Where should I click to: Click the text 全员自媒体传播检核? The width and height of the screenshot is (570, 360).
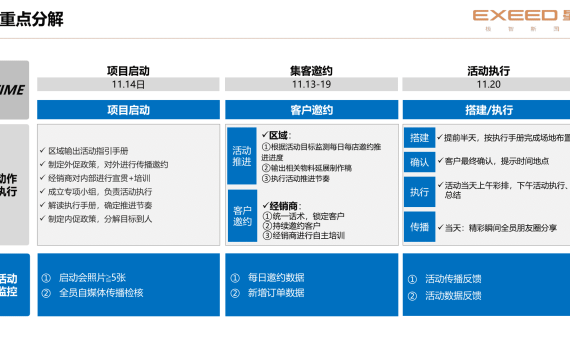[101, 293]
